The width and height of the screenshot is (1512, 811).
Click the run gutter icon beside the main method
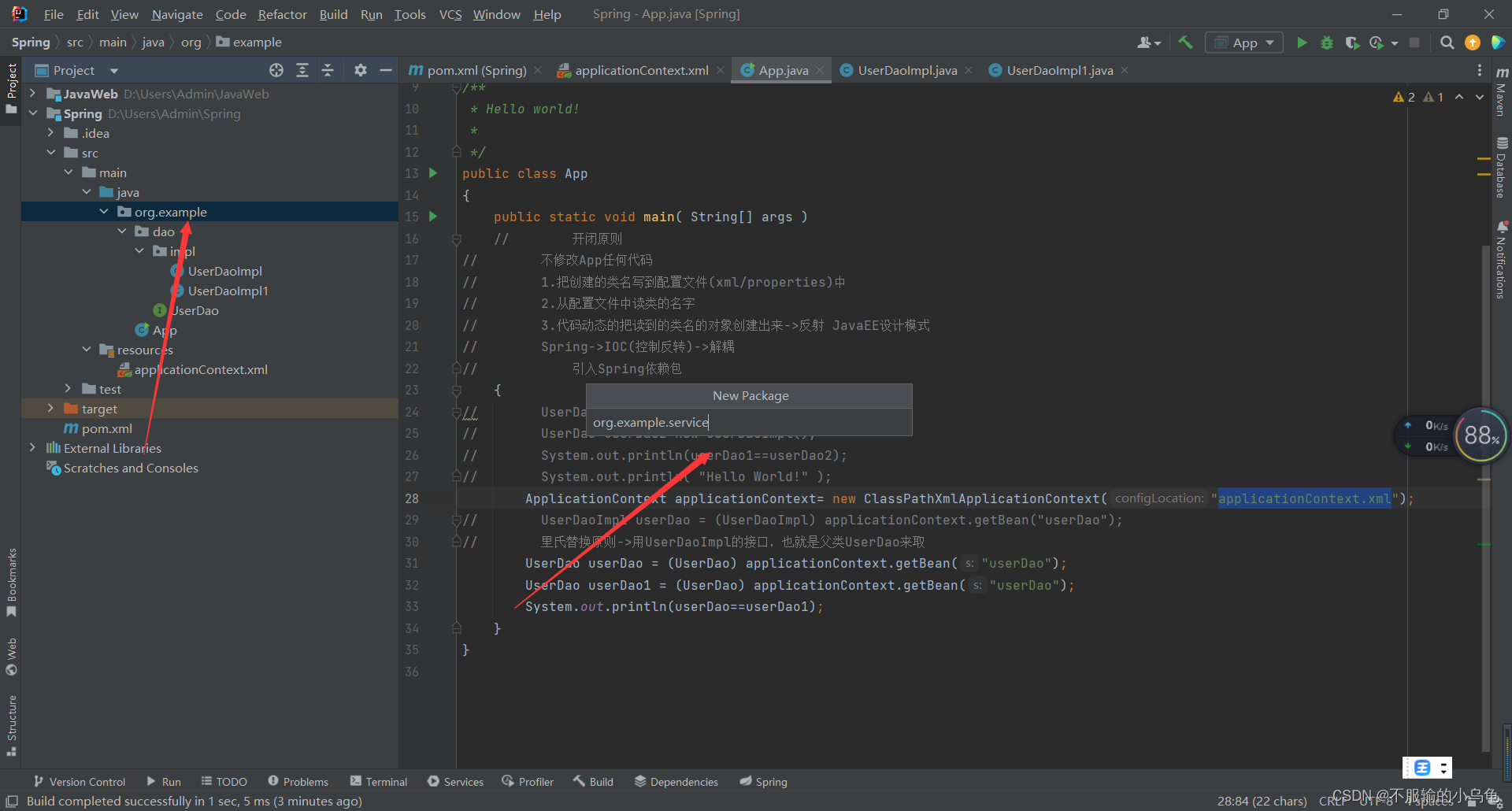coord(433,217)
